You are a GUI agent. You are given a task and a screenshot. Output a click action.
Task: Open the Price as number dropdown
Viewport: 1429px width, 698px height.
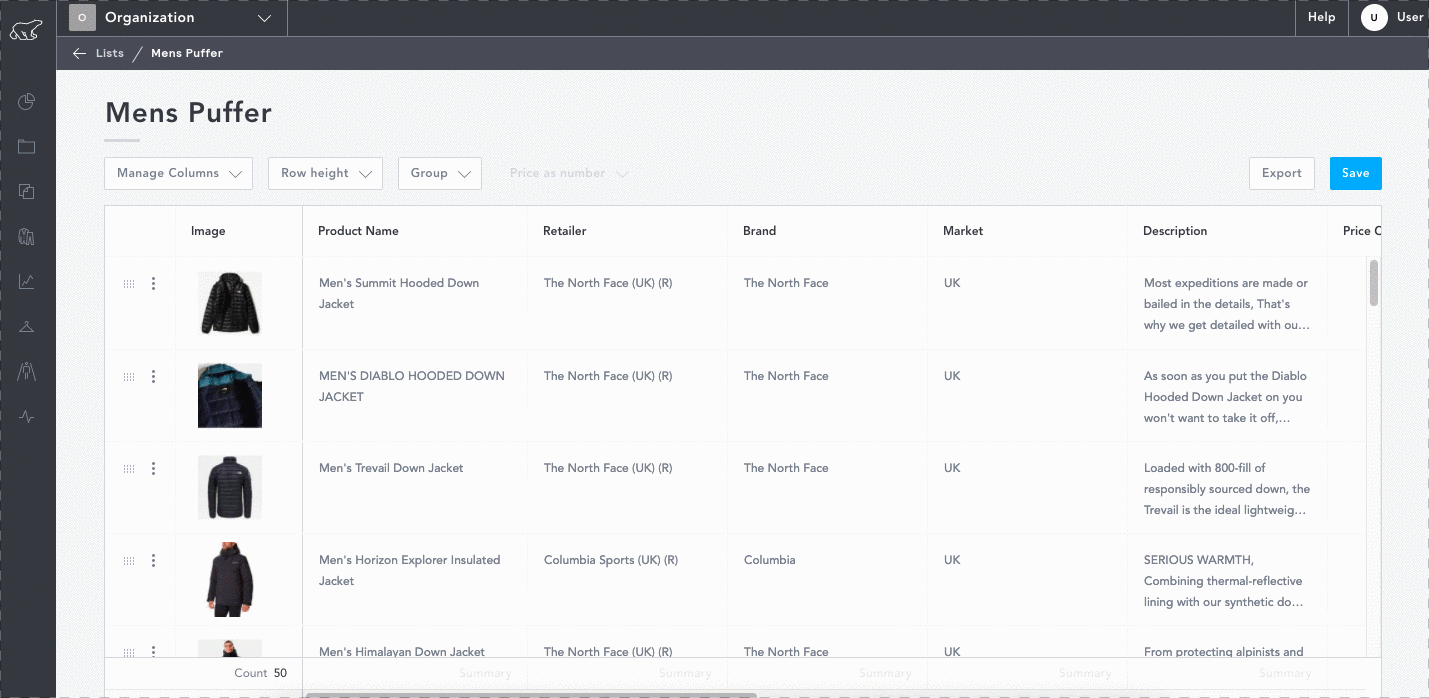569,173
